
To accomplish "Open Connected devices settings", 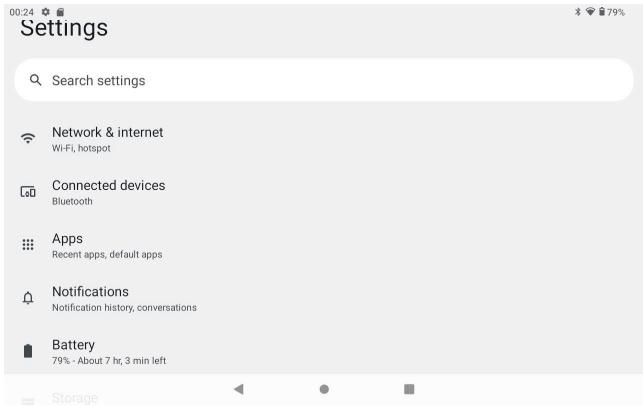I will pyautogui.click(x=324, y=192).
